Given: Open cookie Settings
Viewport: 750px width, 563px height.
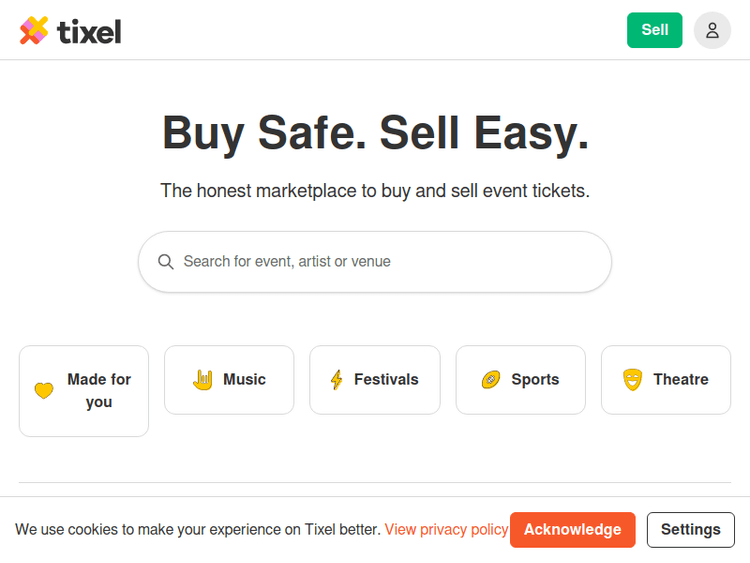Looking at the screenshot, I should (x=690, y=530).
